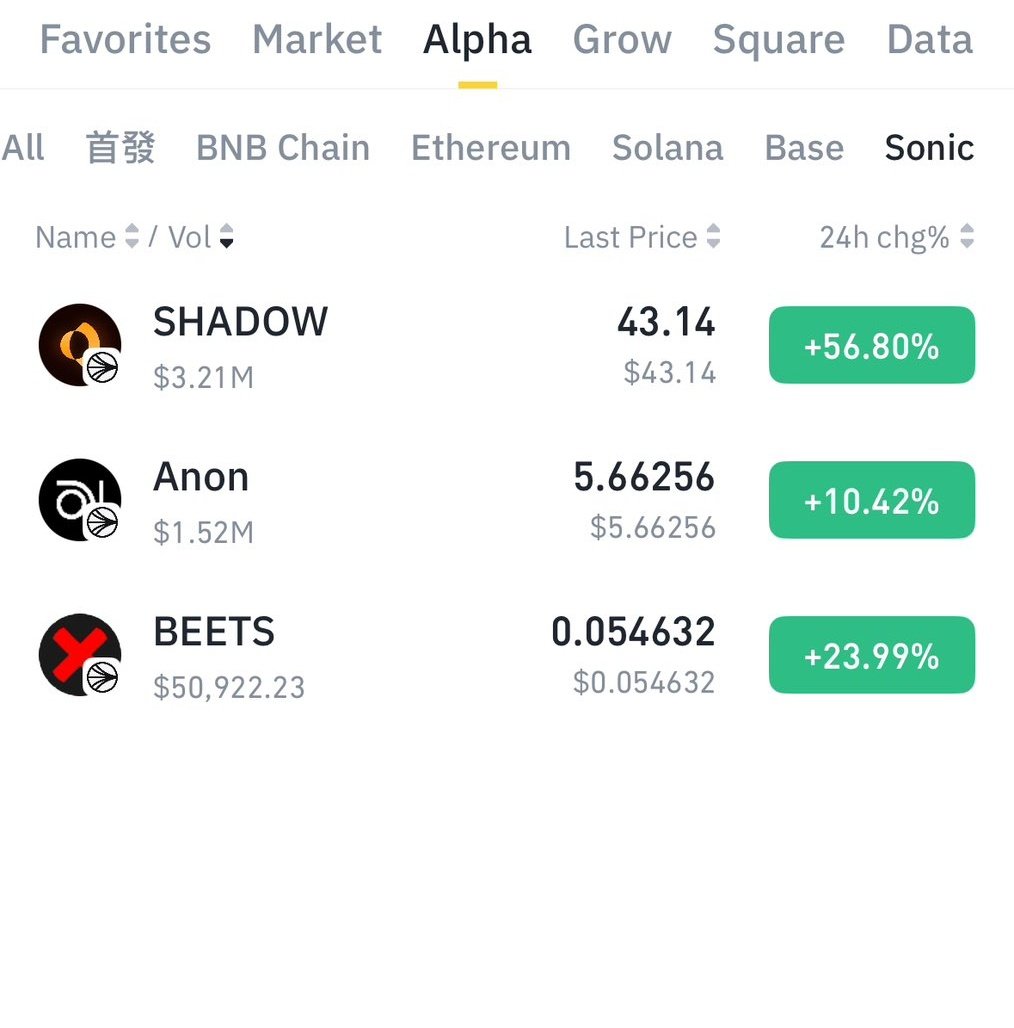Open the SHADOW token icon
1014x1028 pixels.
[80, 345]
